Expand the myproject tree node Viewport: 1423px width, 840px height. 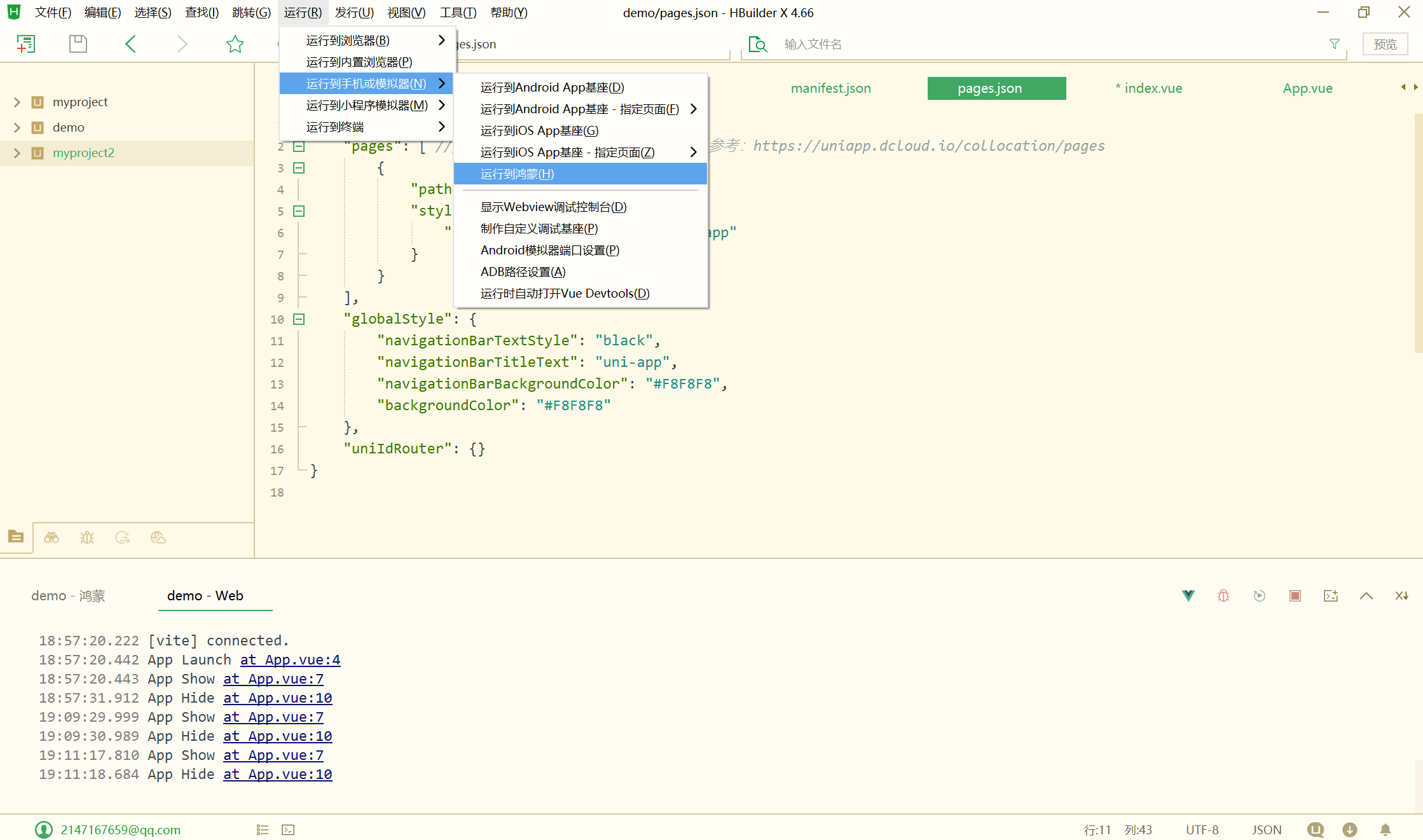17,102
